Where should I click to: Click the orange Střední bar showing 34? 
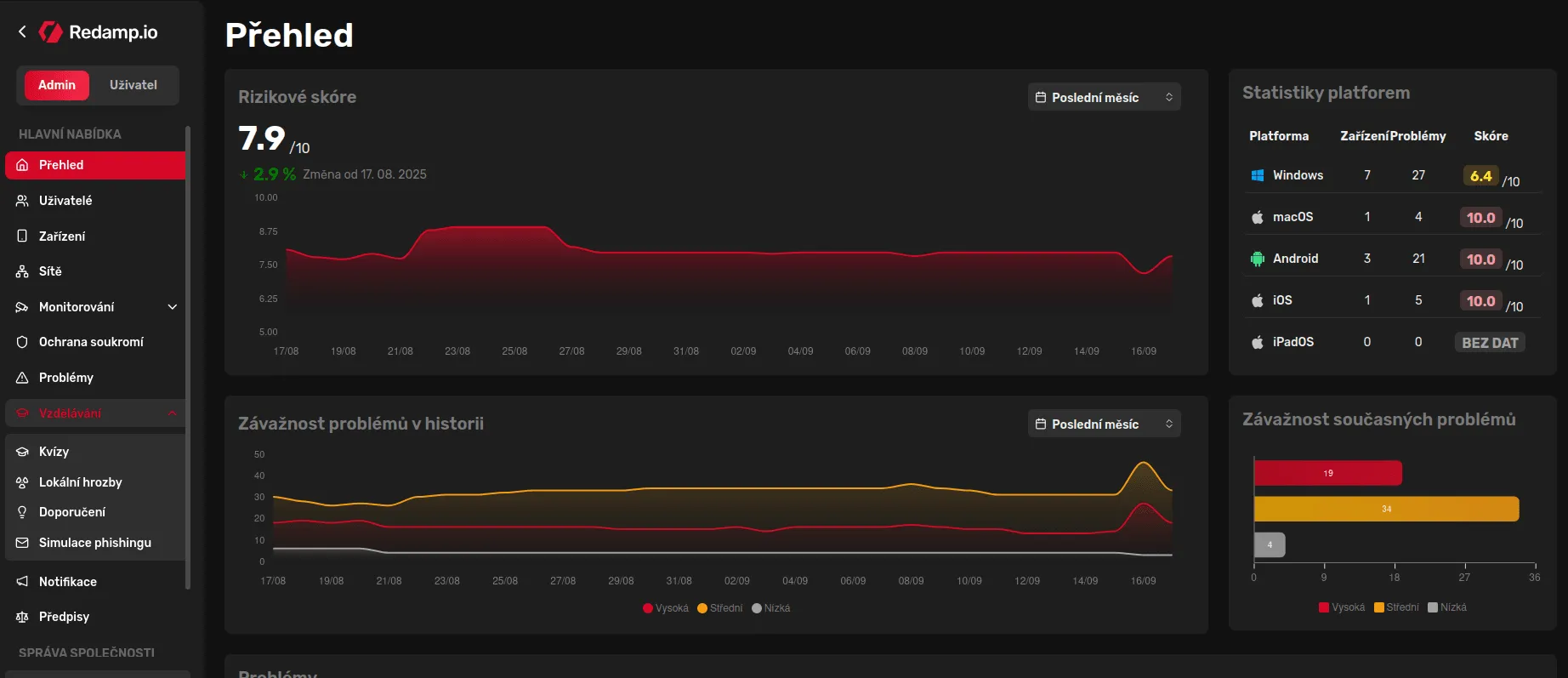coord(1385,509)
